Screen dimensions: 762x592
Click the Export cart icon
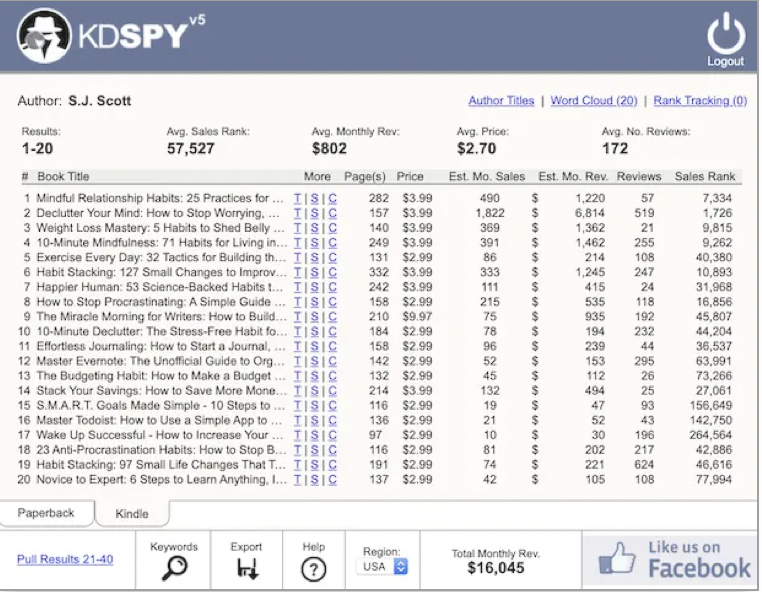point(247,568)
